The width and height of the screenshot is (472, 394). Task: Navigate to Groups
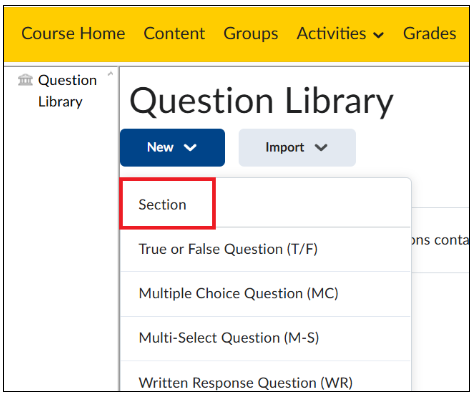251,34
